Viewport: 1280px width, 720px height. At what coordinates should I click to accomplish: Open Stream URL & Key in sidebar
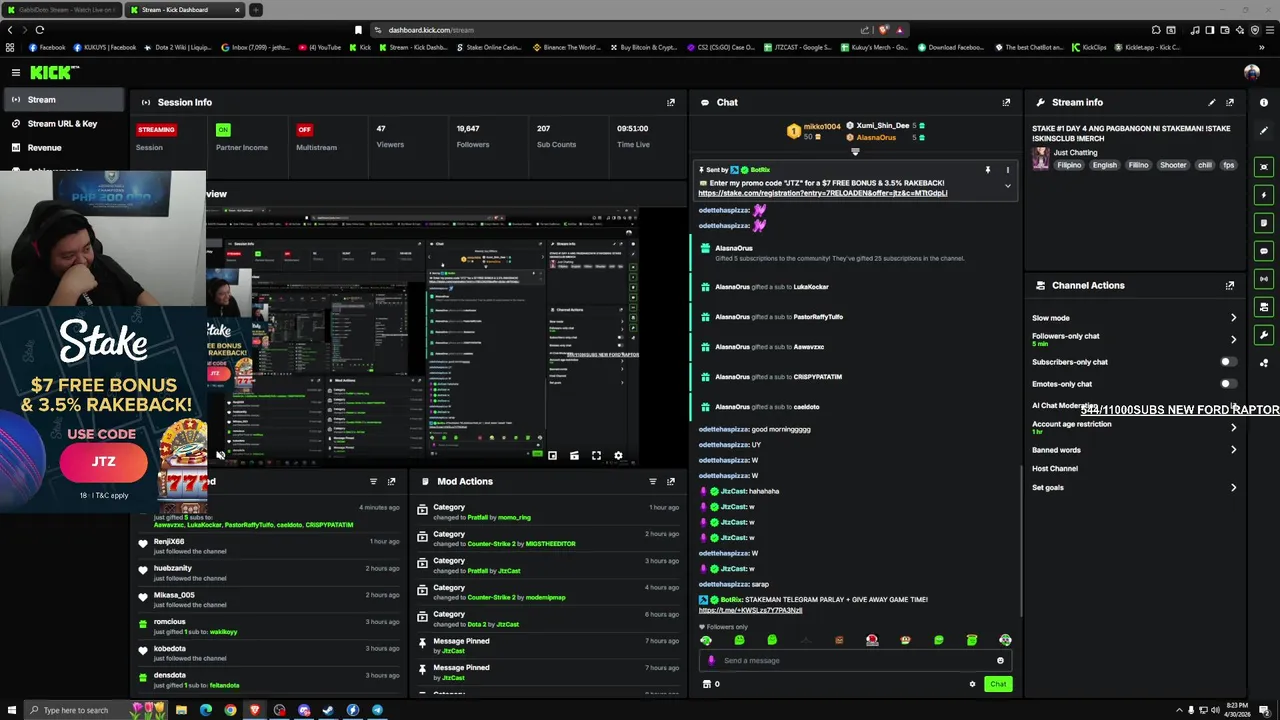(62, 124)
